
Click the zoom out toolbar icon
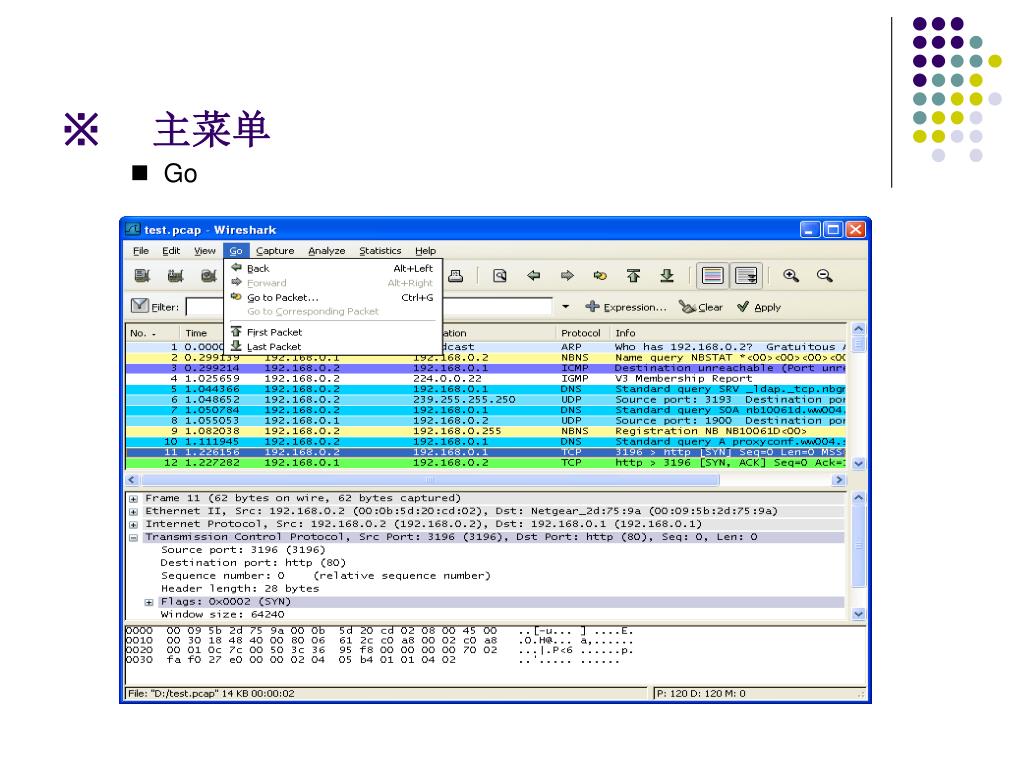[825, 276]
